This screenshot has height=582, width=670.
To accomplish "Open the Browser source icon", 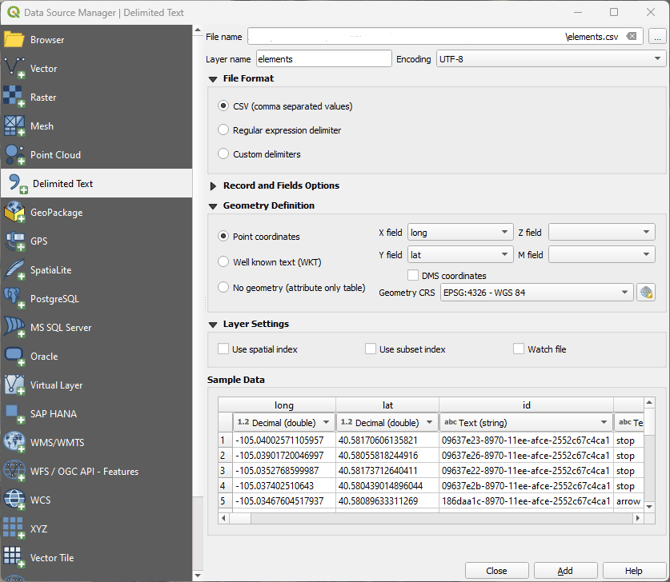I will (x=14, y=39).
